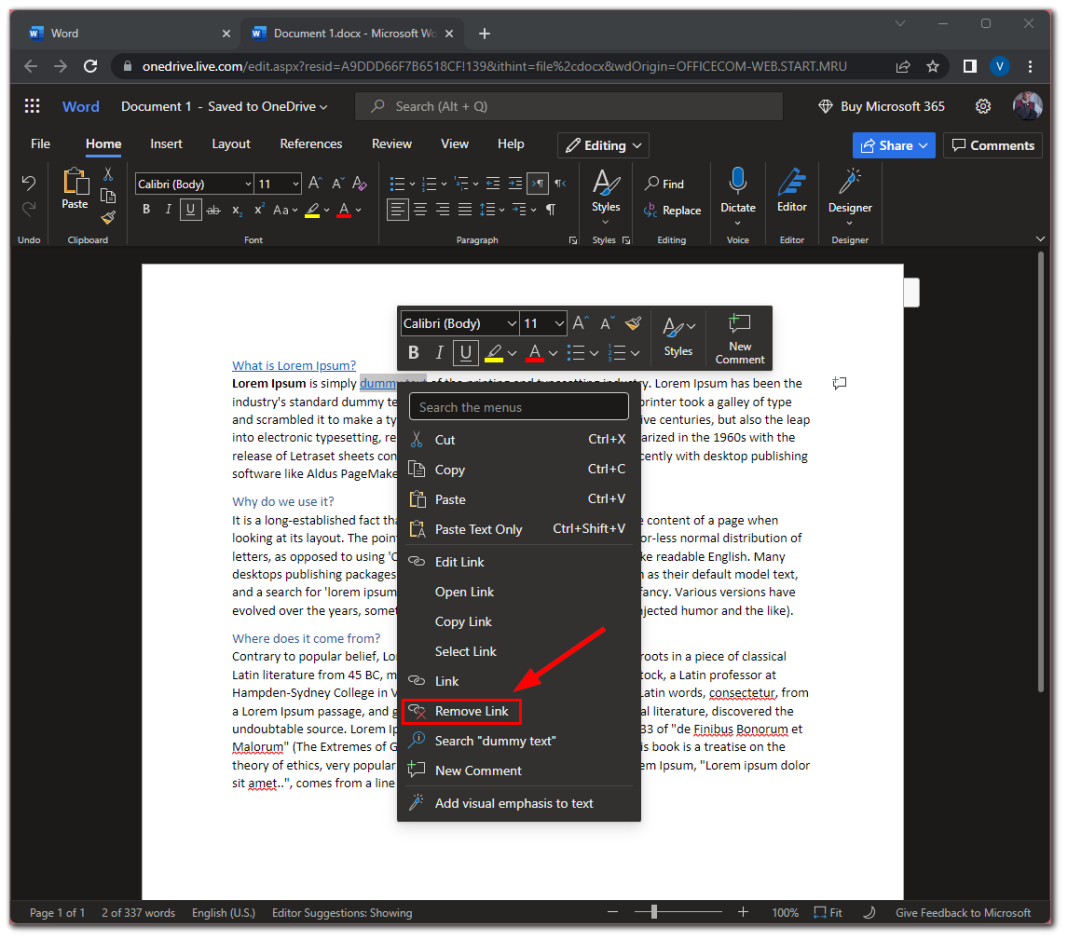
Task: Click the Share button
Action: 893,145
